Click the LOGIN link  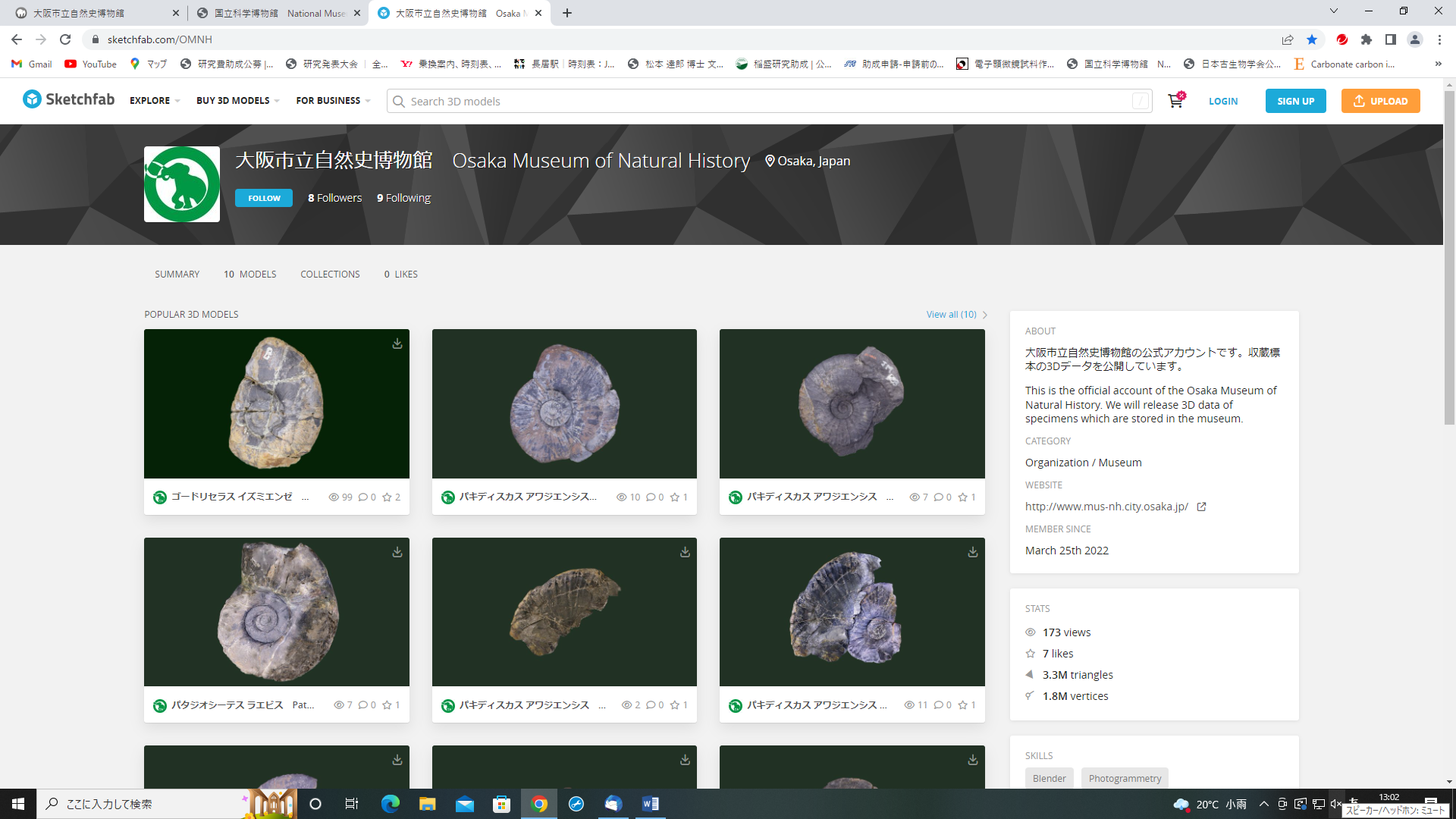coord(1223,101)
